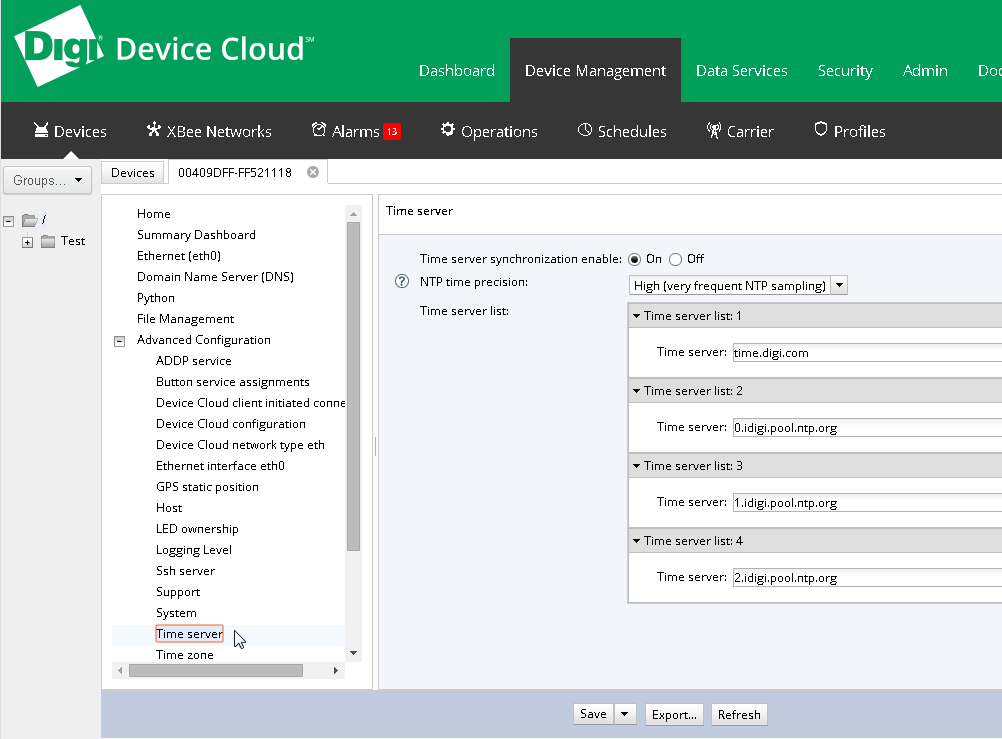Screen dimensions: 1002x739
Task: Open the Alarms section with bell icon
Action: [345, 131]
